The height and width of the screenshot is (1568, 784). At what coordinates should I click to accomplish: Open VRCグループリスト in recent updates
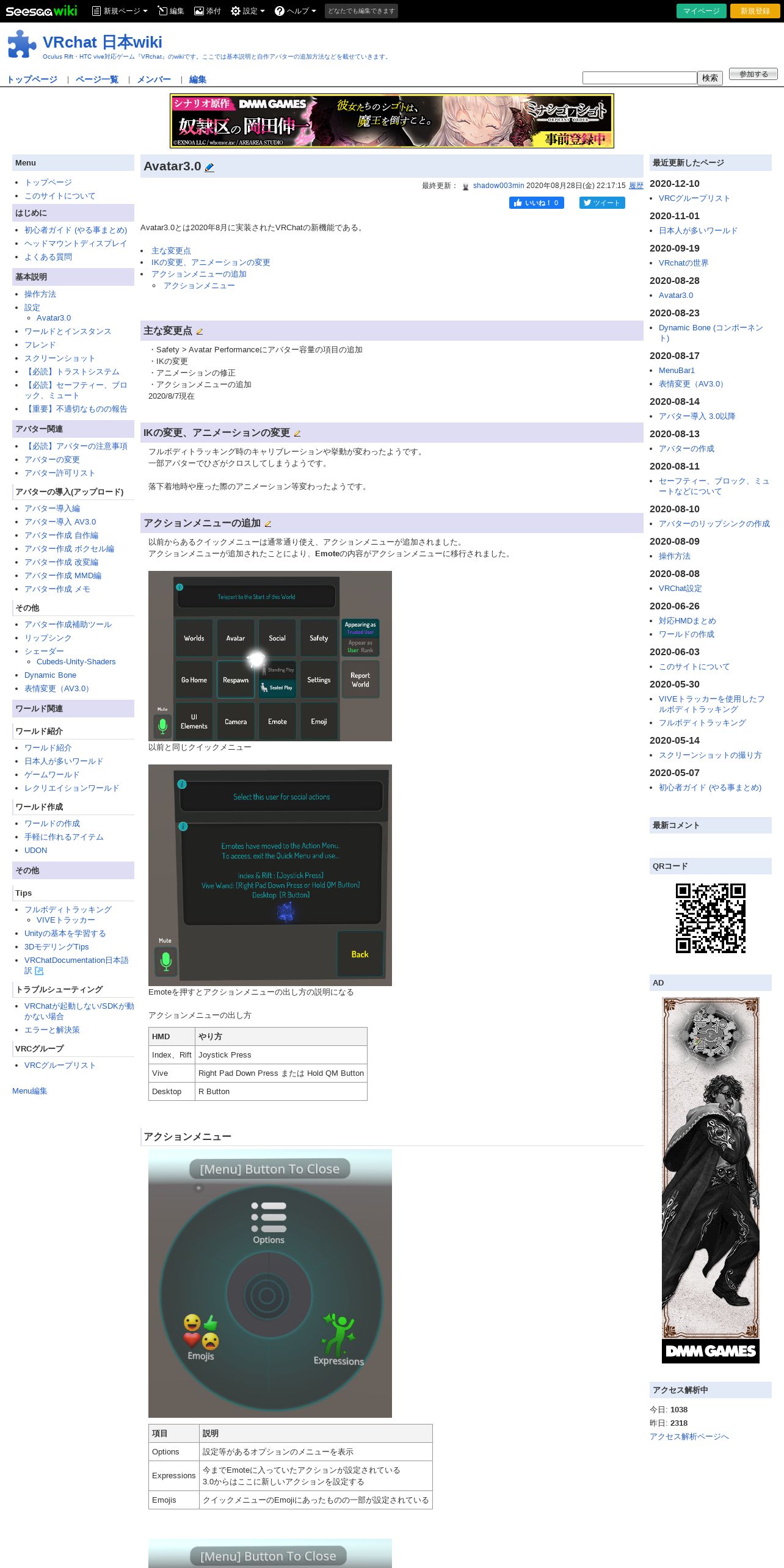694,198
